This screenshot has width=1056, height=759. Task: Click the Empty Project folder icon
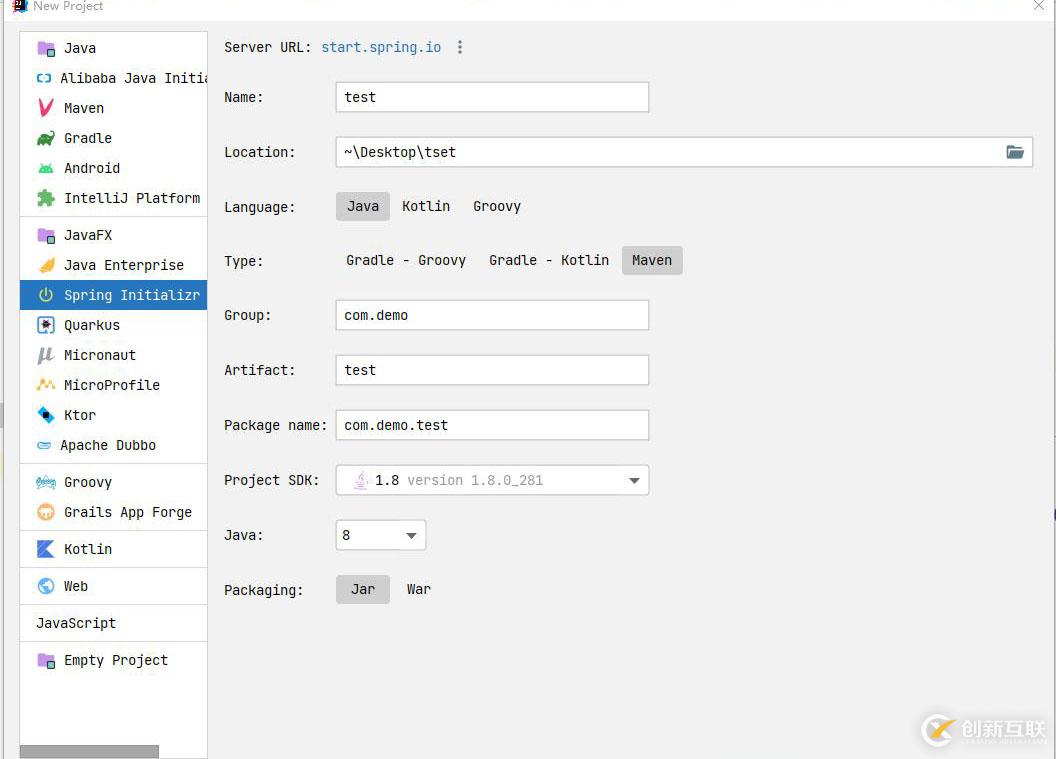tap(46, 661)
